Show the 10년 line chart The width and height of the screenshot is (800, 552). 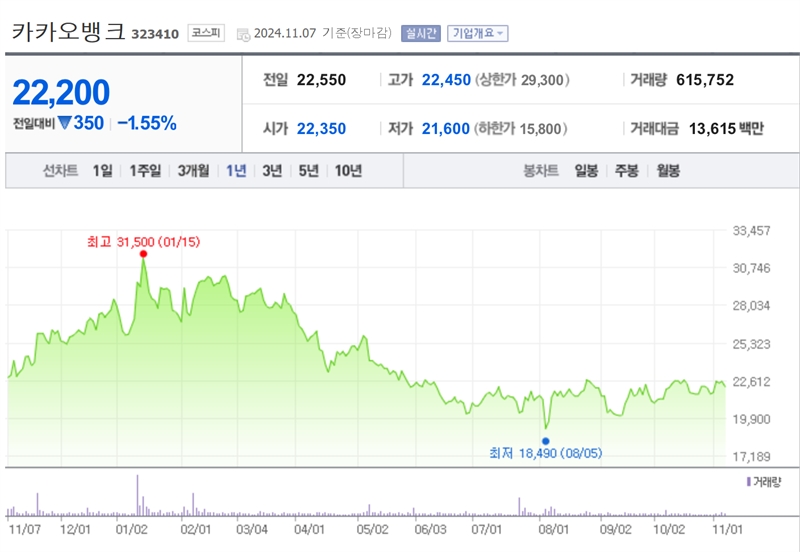pos(348,170)
